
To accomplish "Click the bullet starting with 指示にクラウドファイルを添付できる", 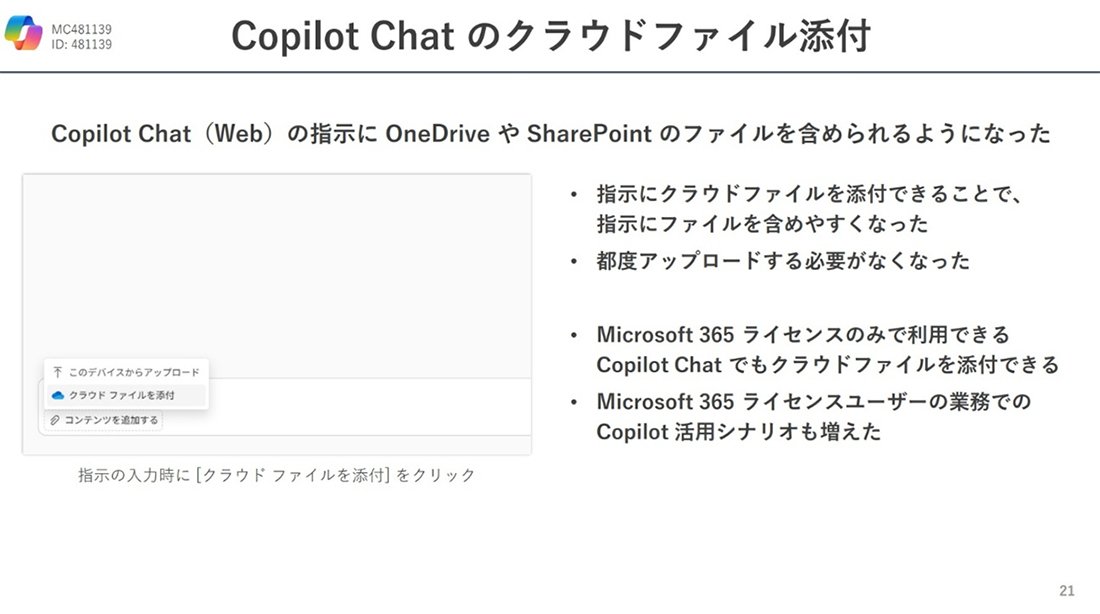I will tap(810, 208).
